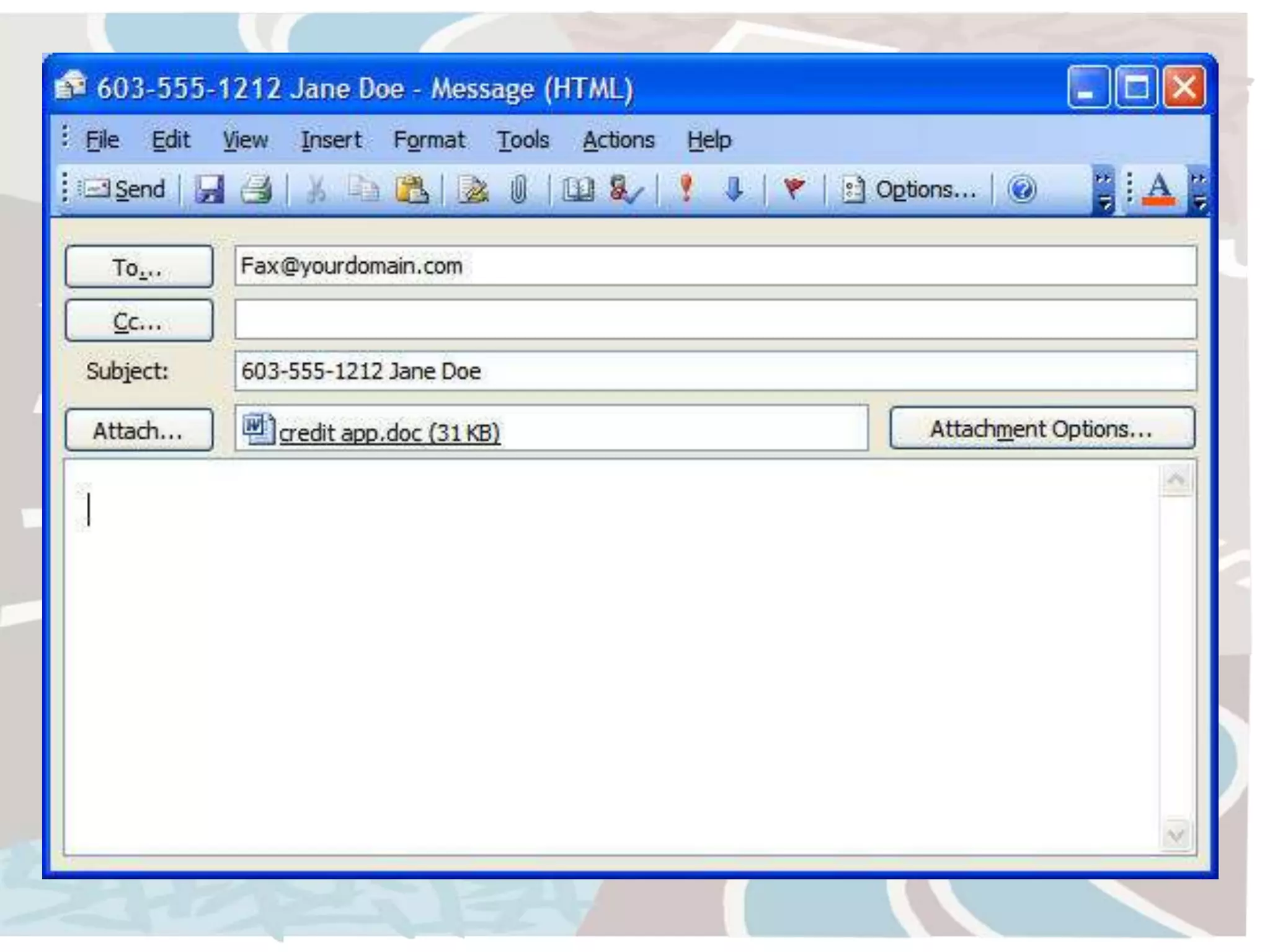Expand formatting toolbar overflow arrow beside font color
Screen dimensions: 1270x952
pyautogui.click(x=1199, y=191)
